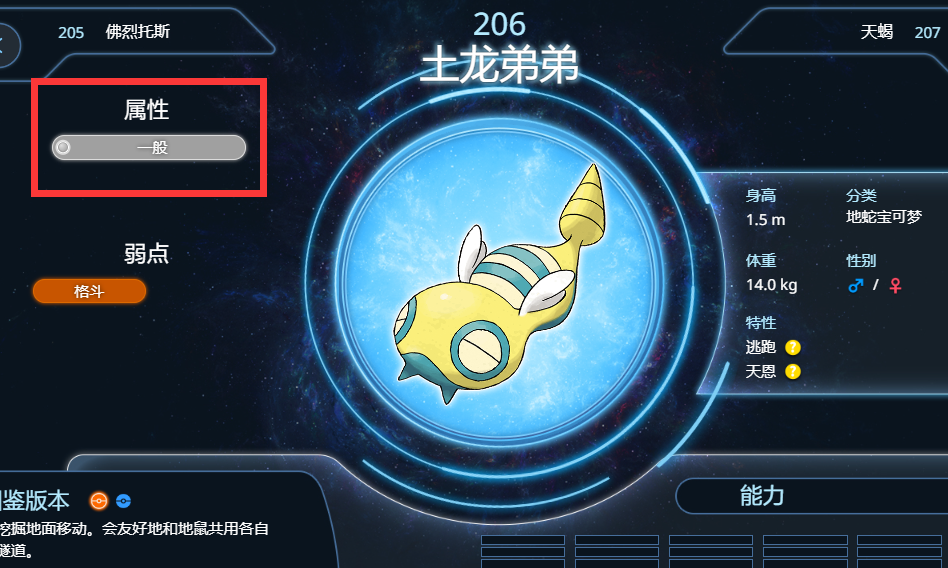Click the circle icon in 一般 type pill

[x=63, y=147]
